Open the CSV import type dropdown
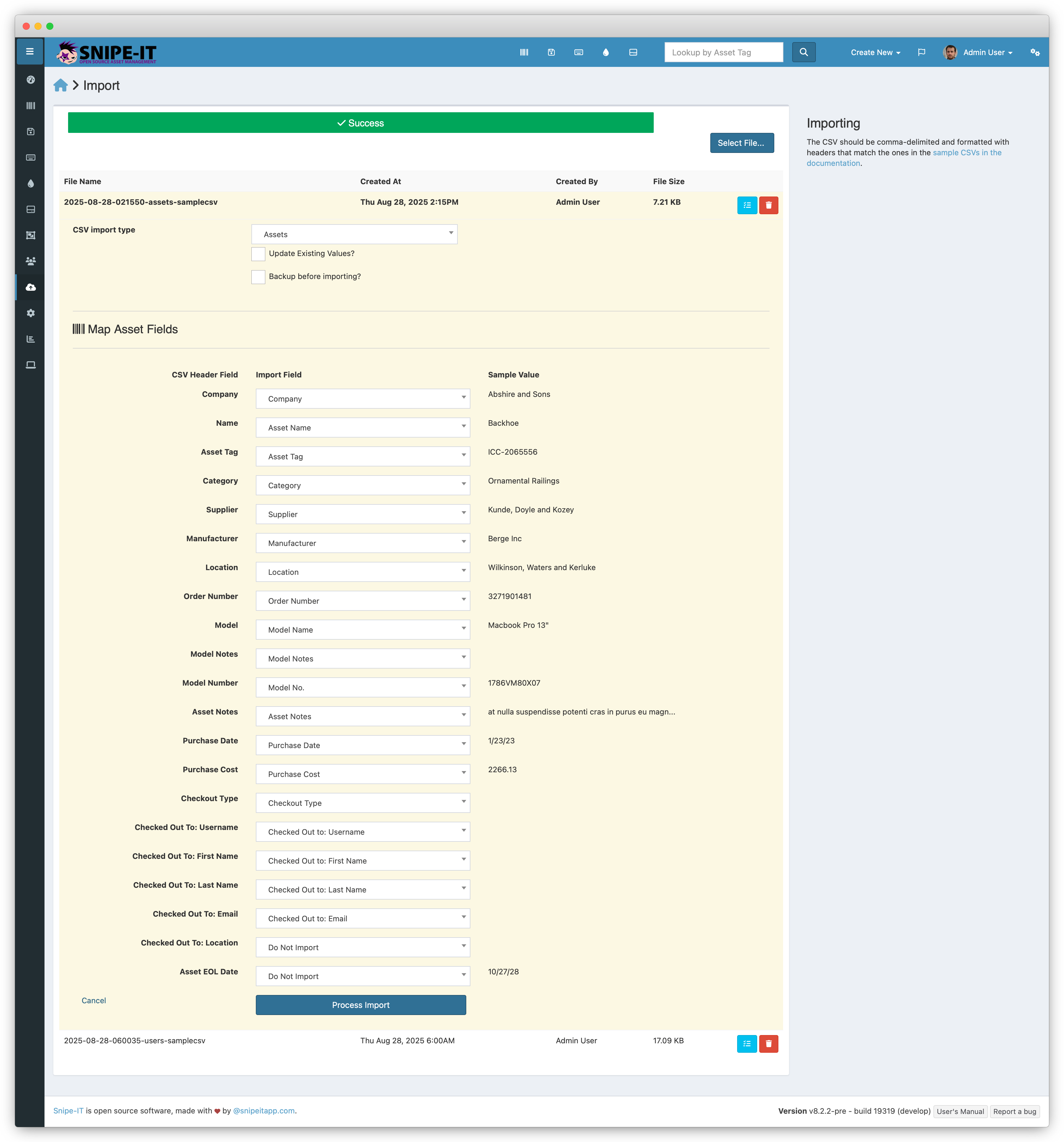The image size is (1064, 1142). tap(355, 234)
